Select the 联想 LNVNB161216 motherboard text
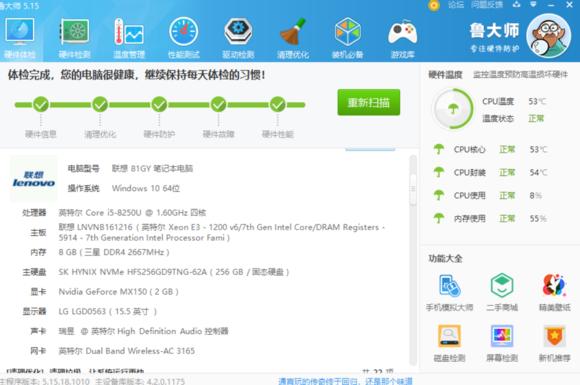The height and width of the screenshot is (385, 580). click(x=222, y=232)
